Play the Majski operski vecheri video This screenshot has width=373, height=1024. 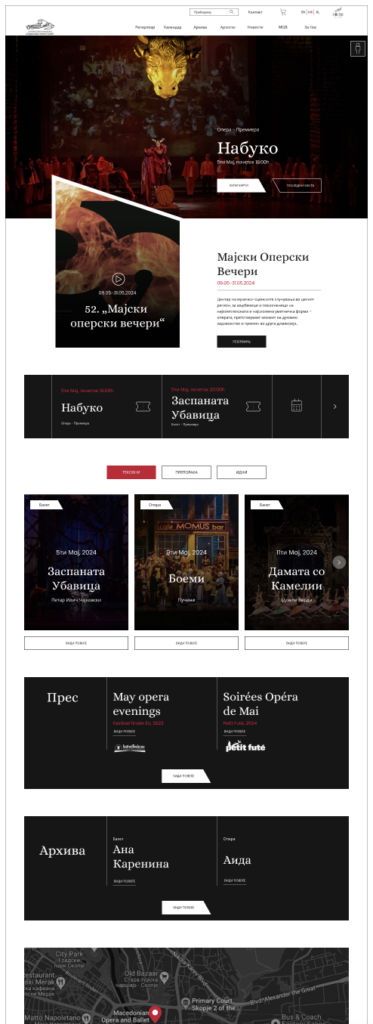[118, 279]
